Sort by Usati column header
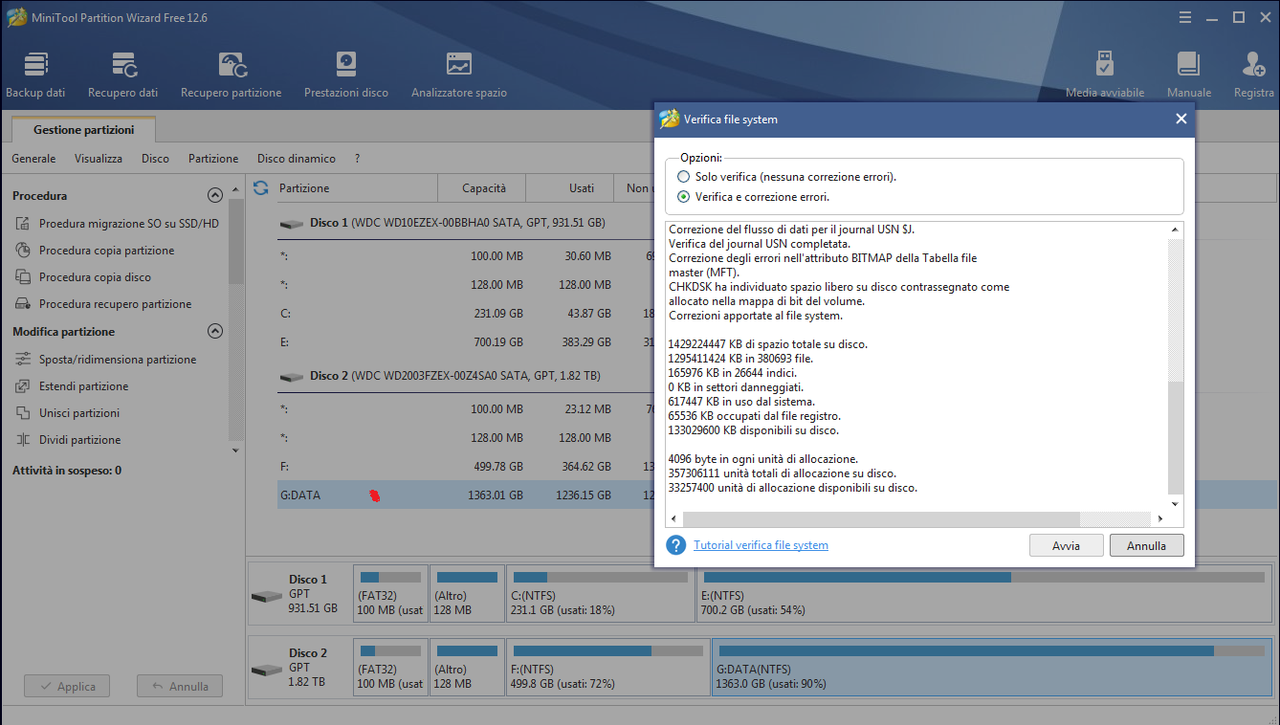Image resolution: width=1280 pixels, height=725 pixels. pyautogui.click(x=571, y=188)
